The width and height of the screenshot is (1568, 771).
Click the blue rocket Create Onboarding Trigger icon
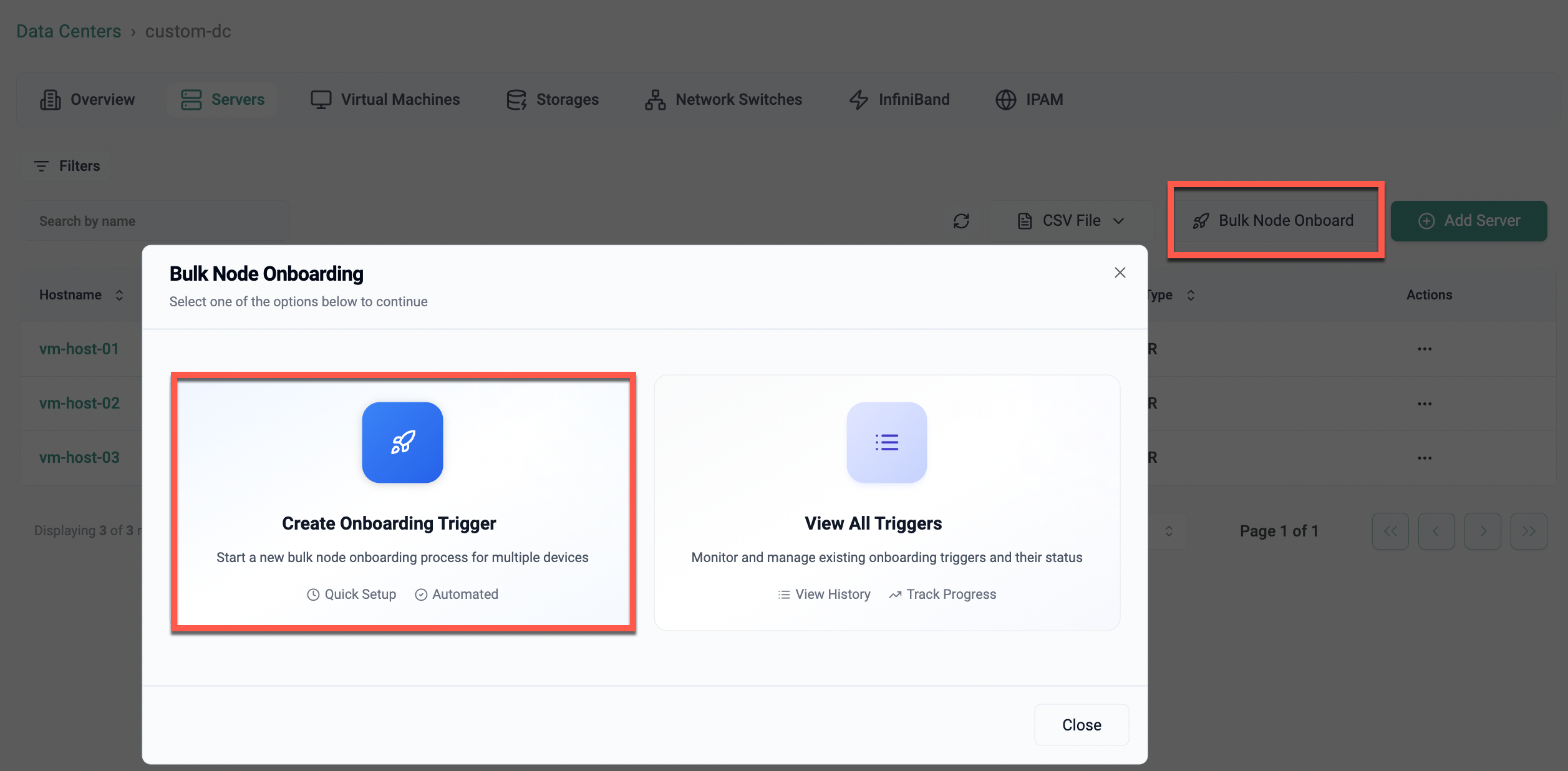(402, 442)
